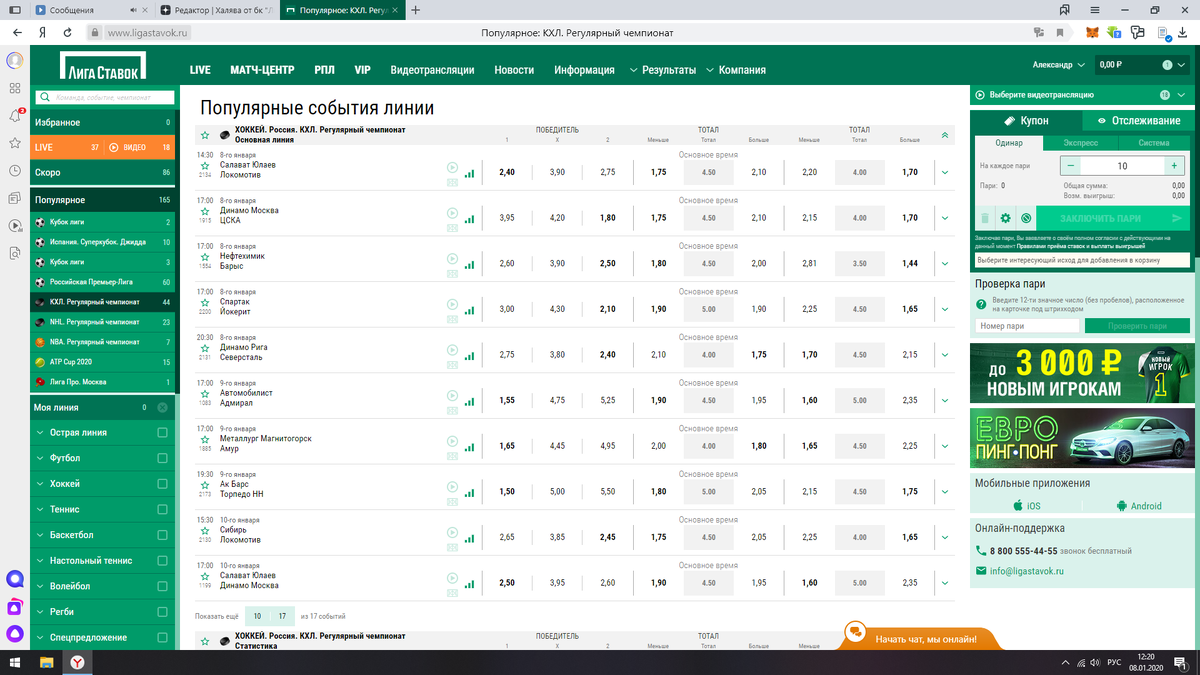The width and height of the screenshot is (1200, 675).
Task: Tick the Регби checkbox
Action: (162, 612)
